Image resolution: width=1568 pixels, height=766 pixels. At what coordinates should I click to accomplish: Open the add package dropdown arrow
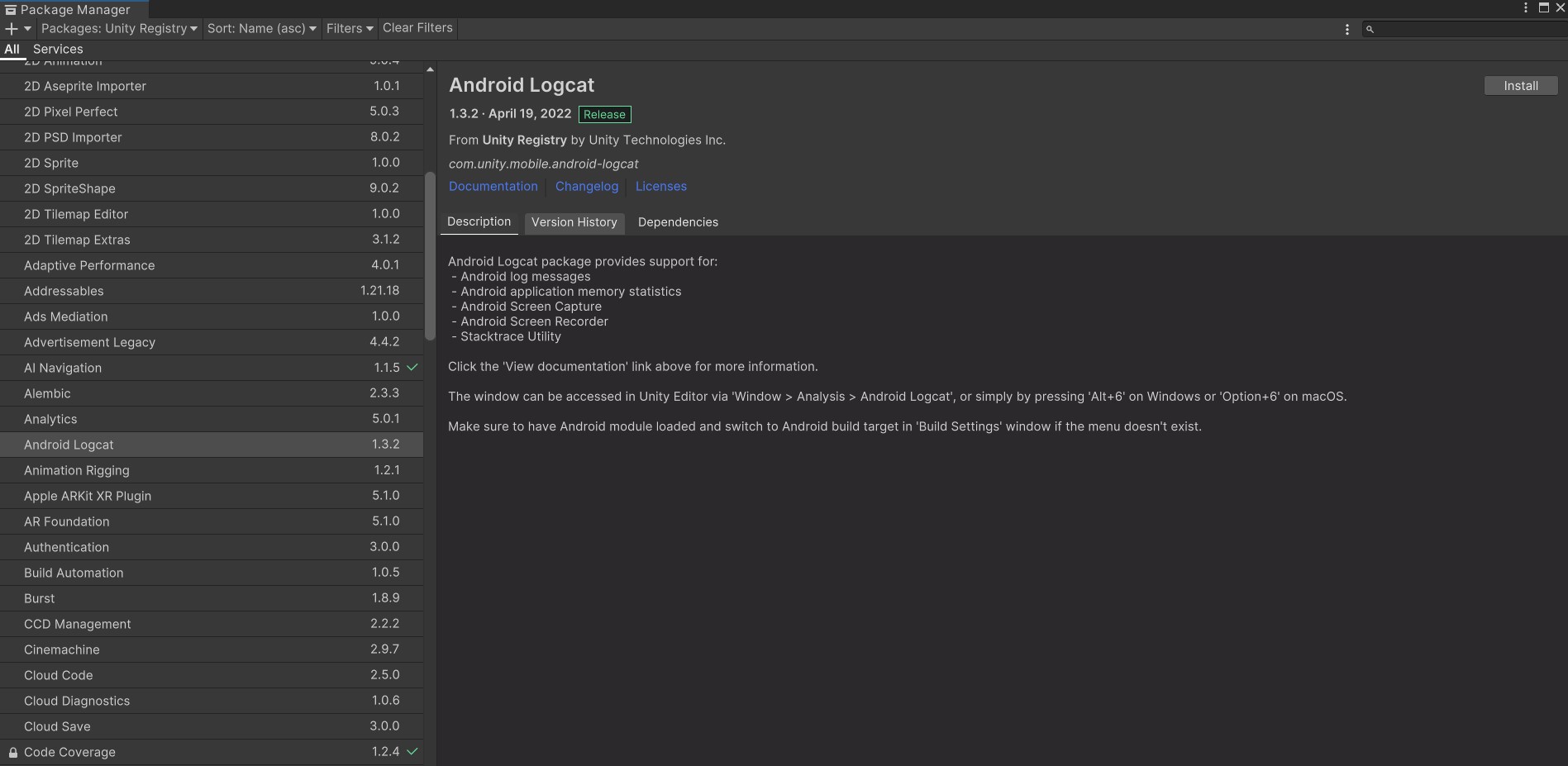tap(27, 28)
